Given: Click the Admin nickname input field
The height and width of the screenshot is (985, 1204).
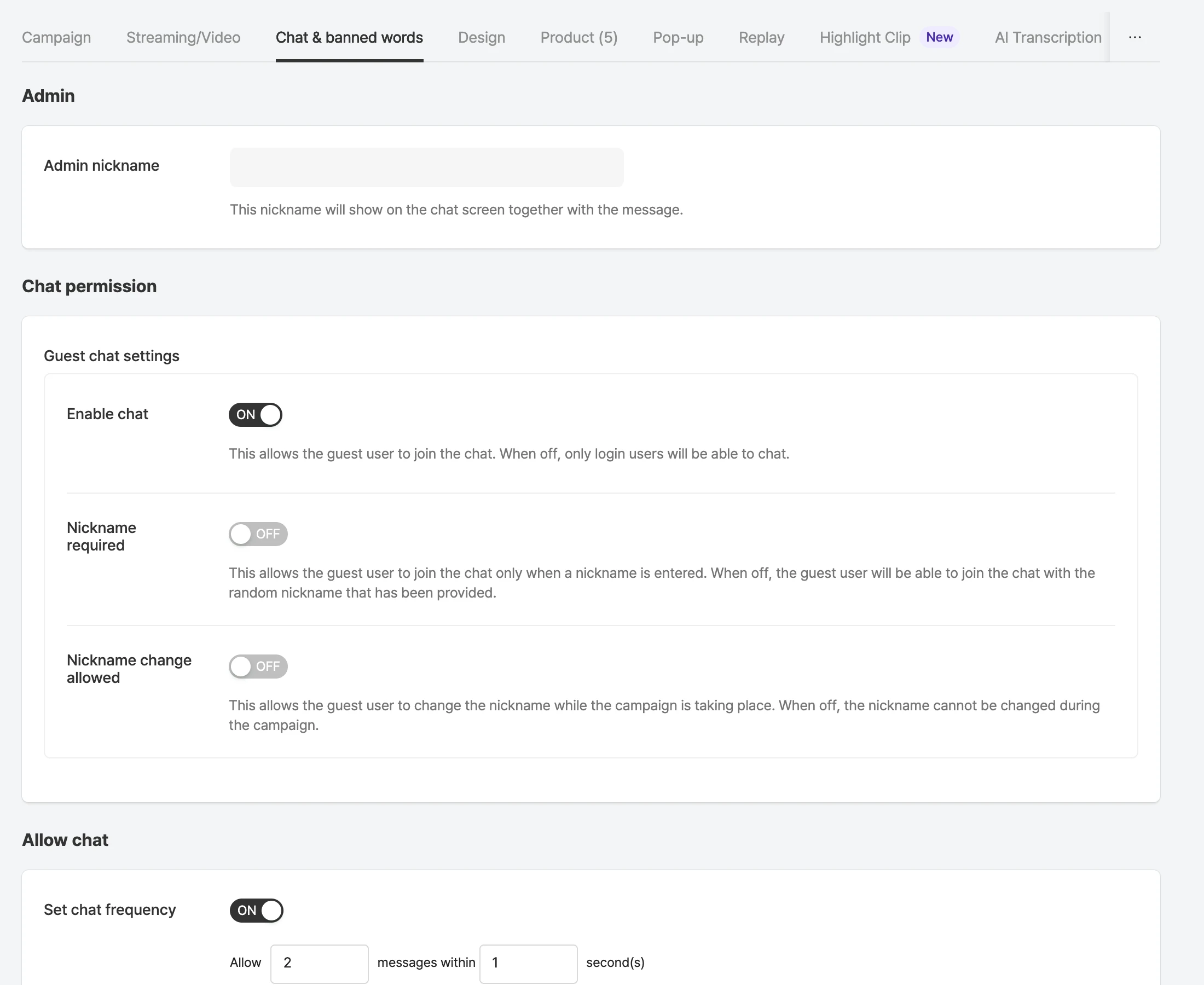Looking at the screenshot, I should coord(427,167).
